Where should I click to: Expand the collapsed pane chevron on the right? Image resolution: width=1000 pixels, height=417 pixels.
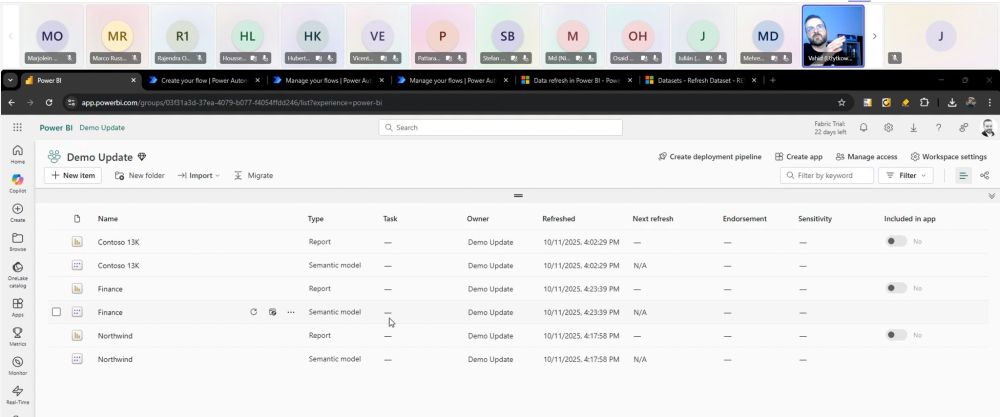point(992,196)
